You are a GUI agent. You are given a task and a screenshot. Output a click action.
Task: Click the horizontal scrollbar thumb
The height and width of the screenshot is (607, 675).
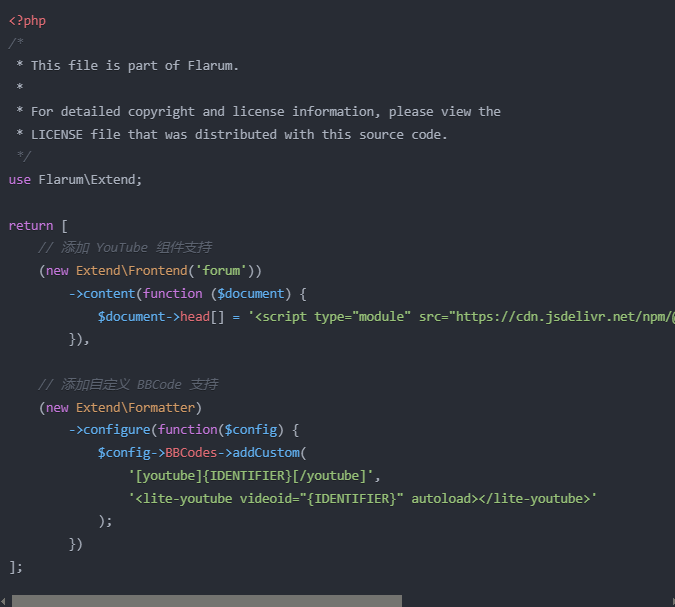206,600
